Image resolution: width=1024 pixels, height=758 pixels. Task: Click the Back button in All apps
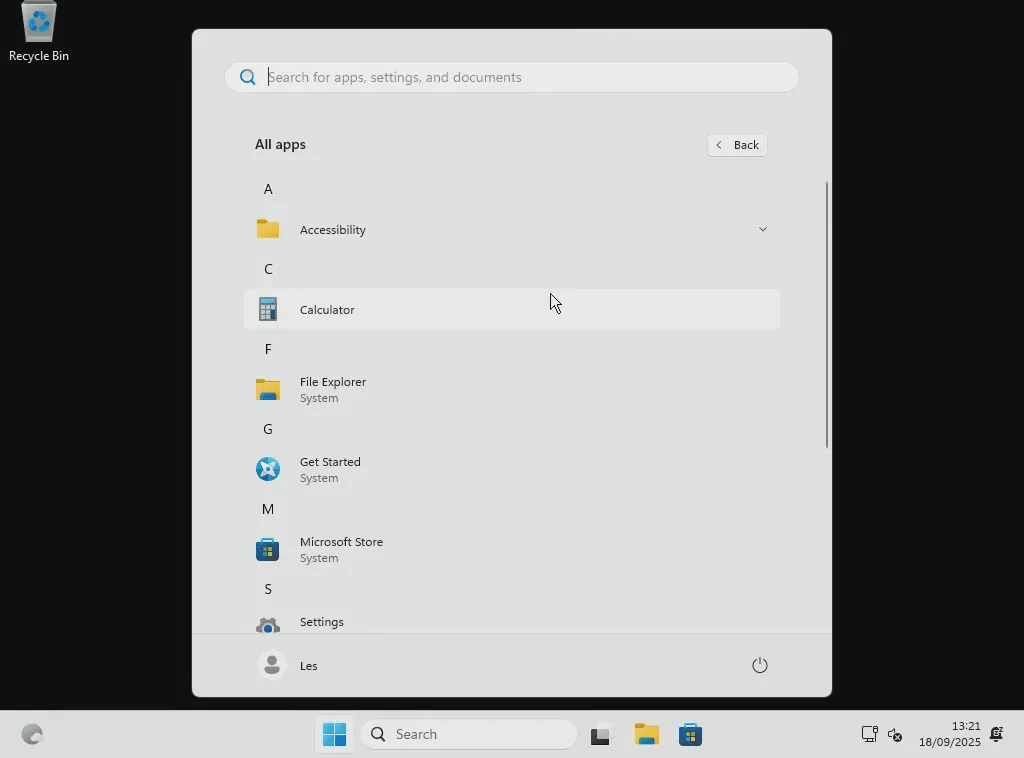737,145
